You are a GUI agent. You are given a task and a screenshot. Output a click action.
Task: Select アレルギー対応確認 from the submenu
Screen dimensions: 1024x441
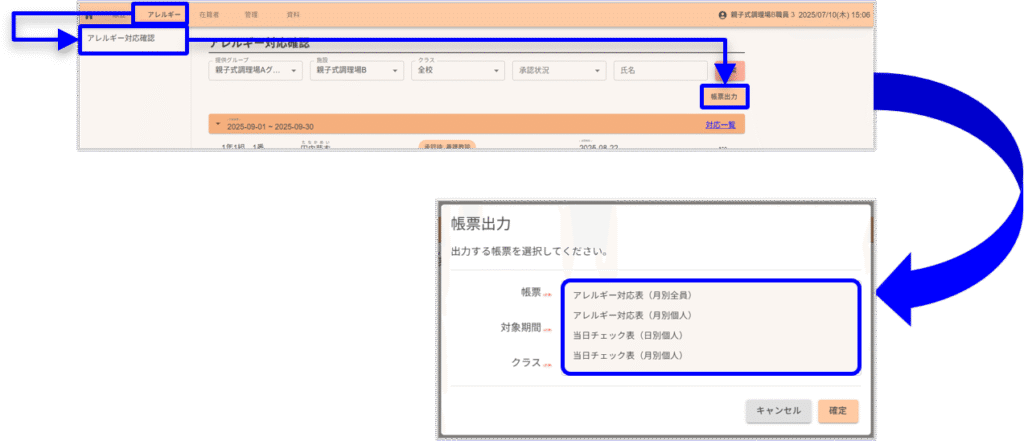(121, 39)
